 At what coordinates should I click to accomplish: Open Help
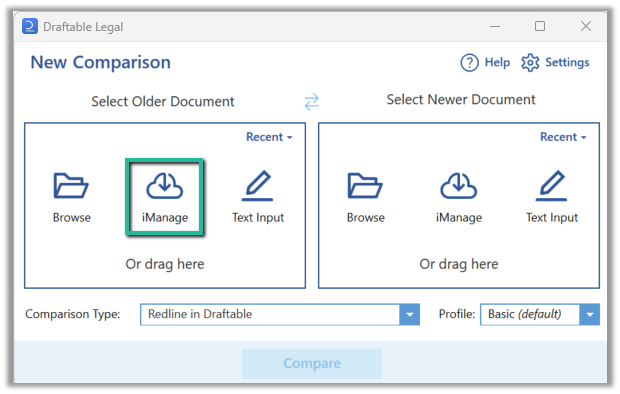485,63
